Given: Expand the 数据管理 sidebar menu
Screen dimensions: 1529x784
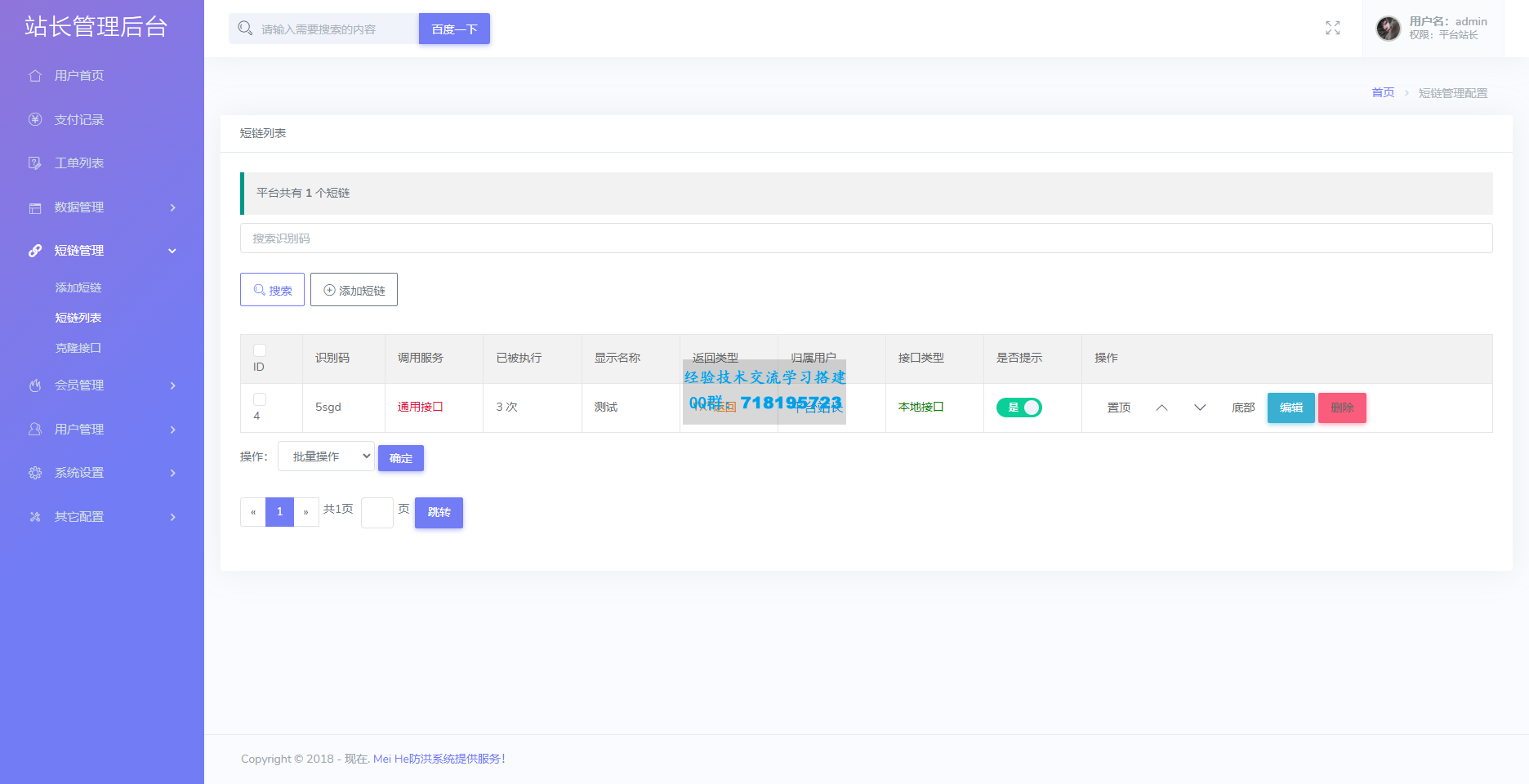Looking at the screenshot, I should click(102, 207).
